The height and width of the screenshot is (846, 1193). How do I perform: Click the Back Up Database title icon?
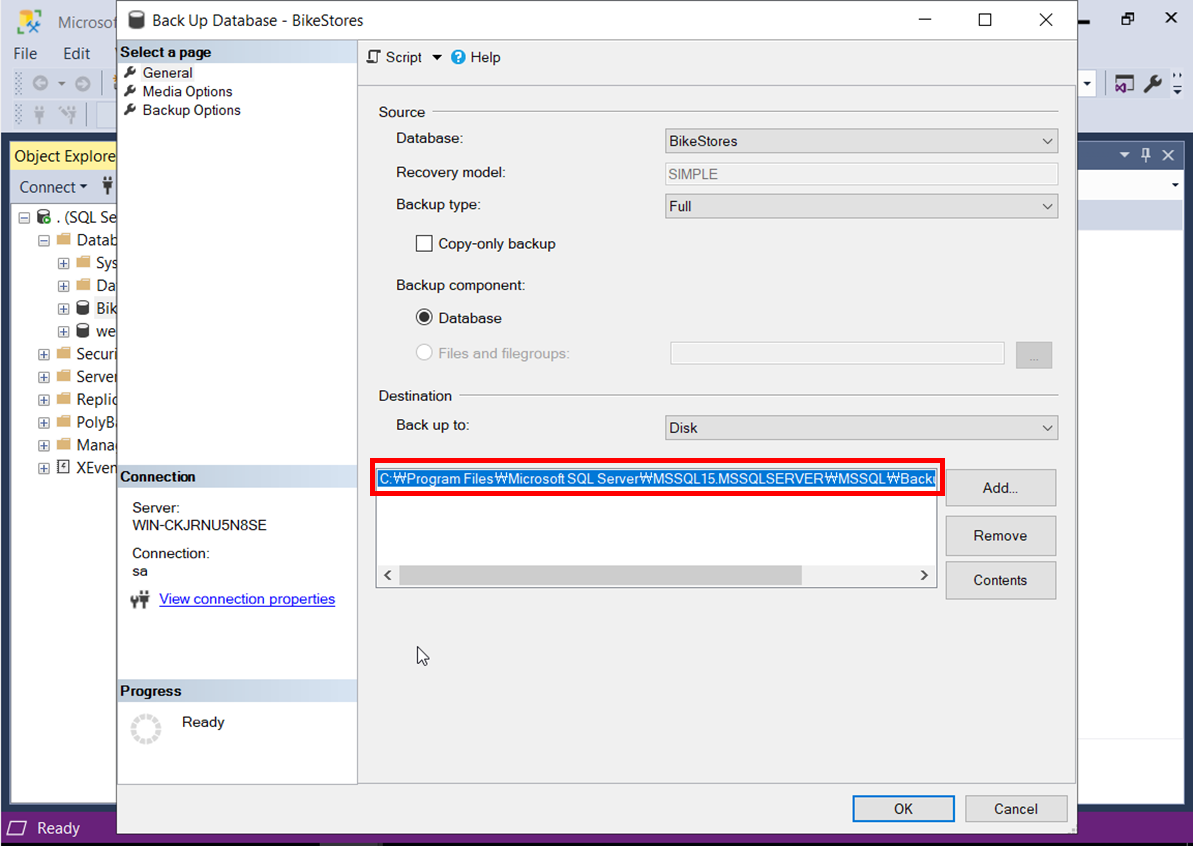pos(136,21)
